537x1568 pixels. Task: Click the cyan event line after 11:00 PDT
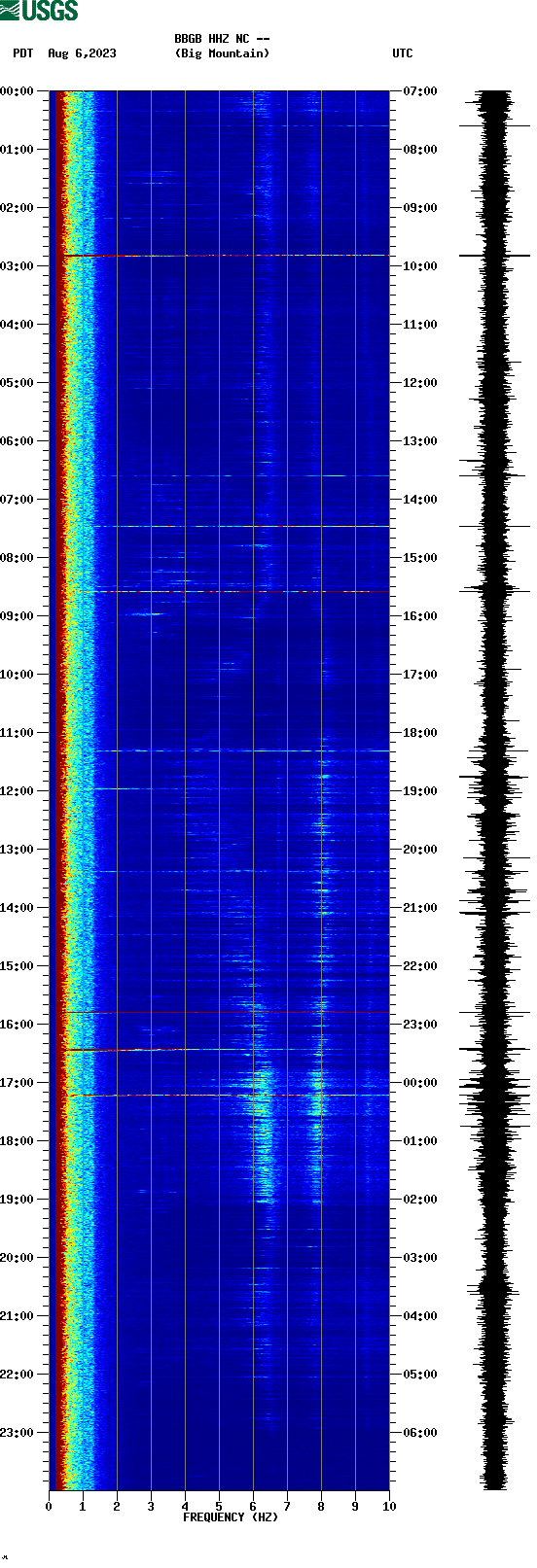(243, 750)
